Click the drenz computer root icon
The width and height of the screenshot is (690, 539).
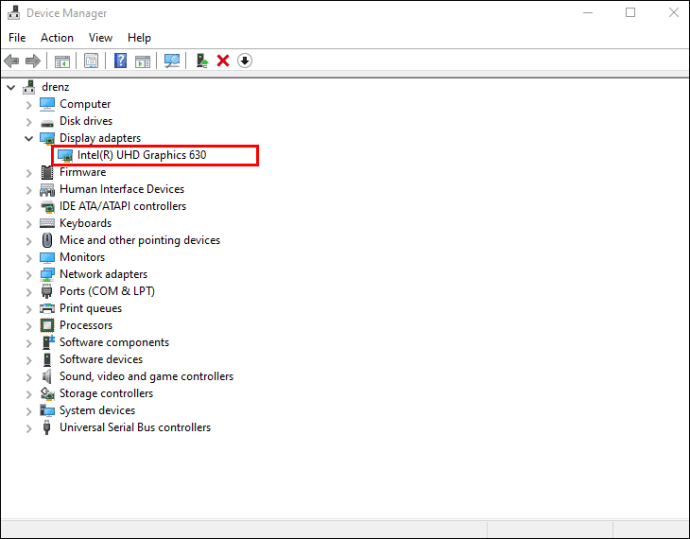click(29, 87)
